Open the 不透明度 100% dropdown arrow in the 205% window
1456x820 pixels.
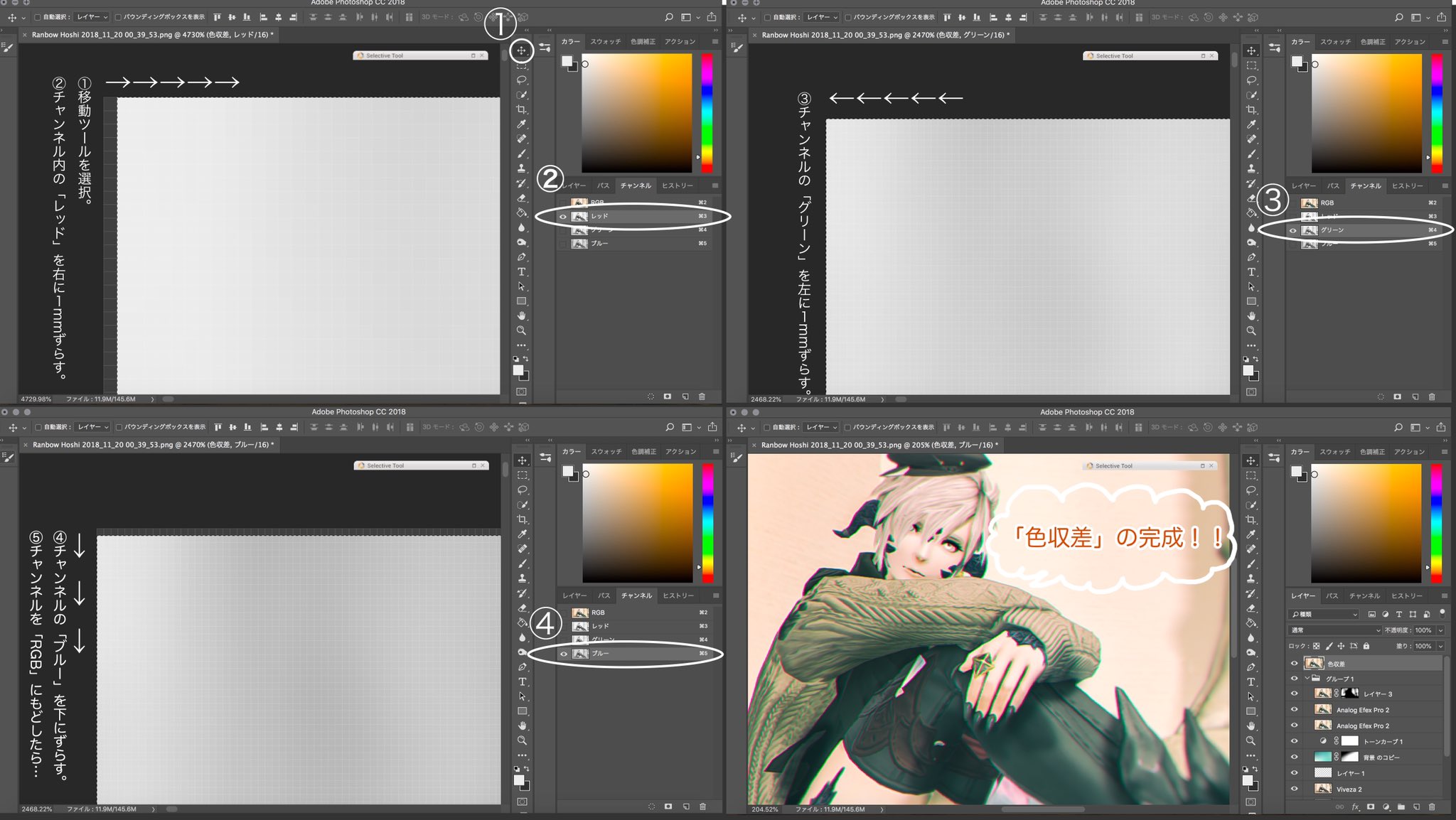click(1441, 630)
